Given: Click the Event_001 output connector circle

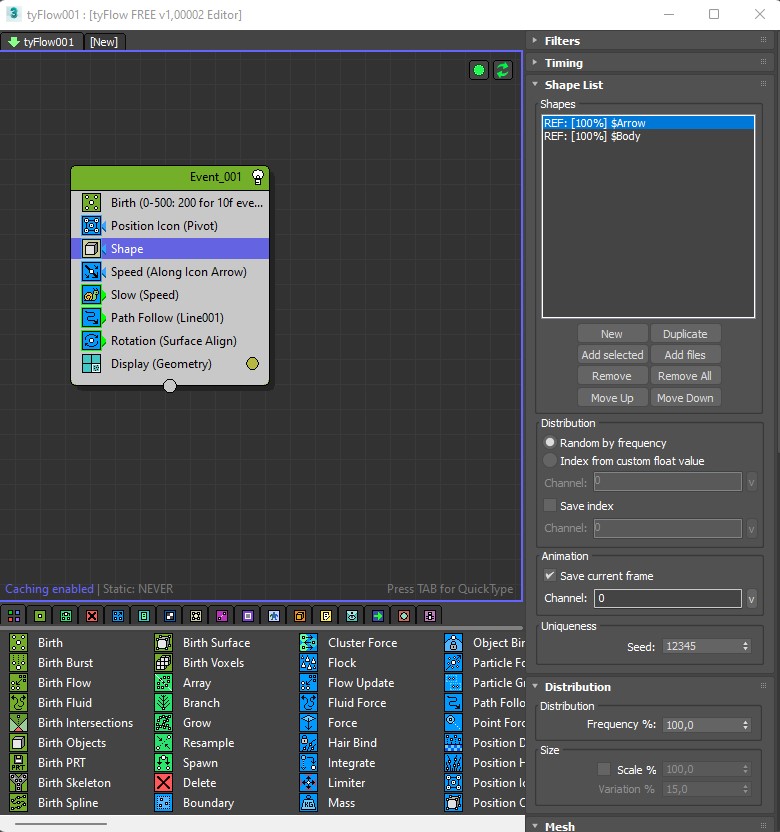Looking at the screenshot, I should tap(170, 386).
